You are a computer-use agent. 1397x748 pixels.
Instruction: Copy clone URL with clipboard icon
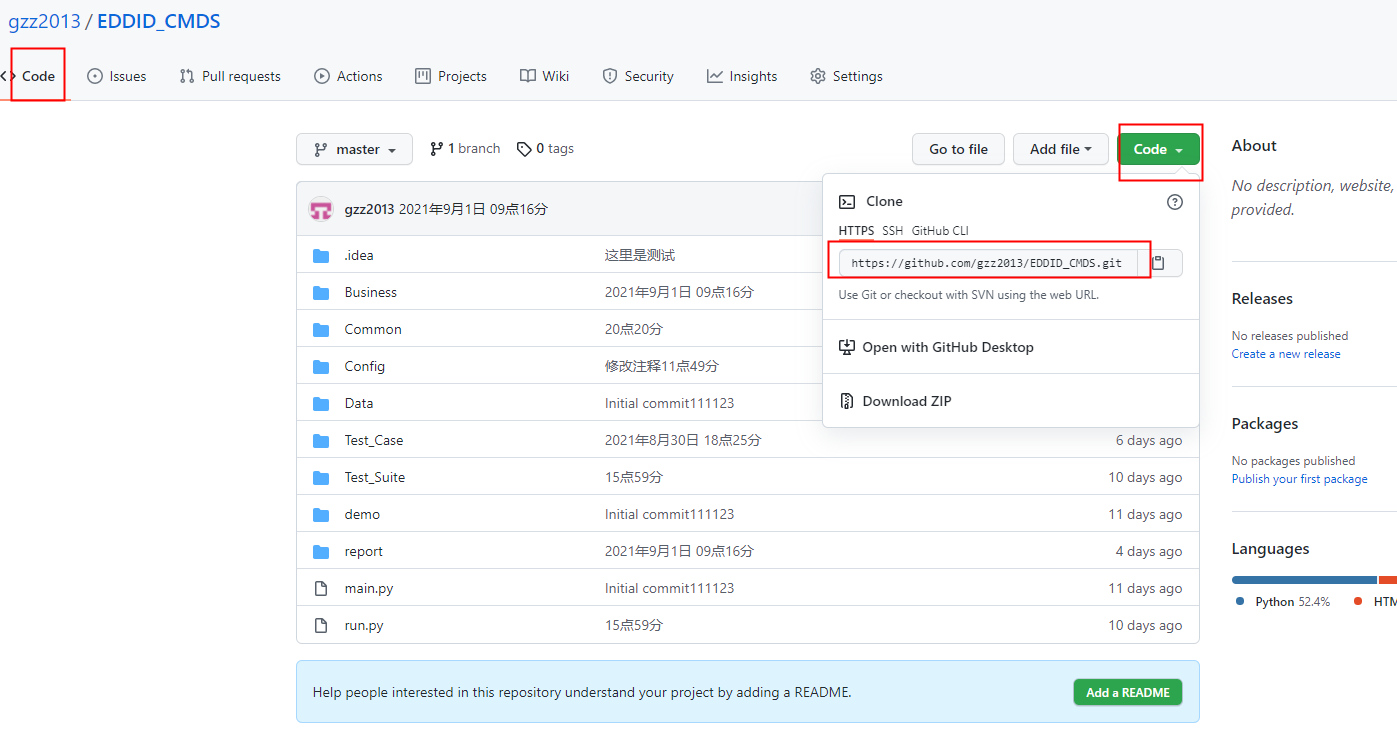[x=1159, y=263]
